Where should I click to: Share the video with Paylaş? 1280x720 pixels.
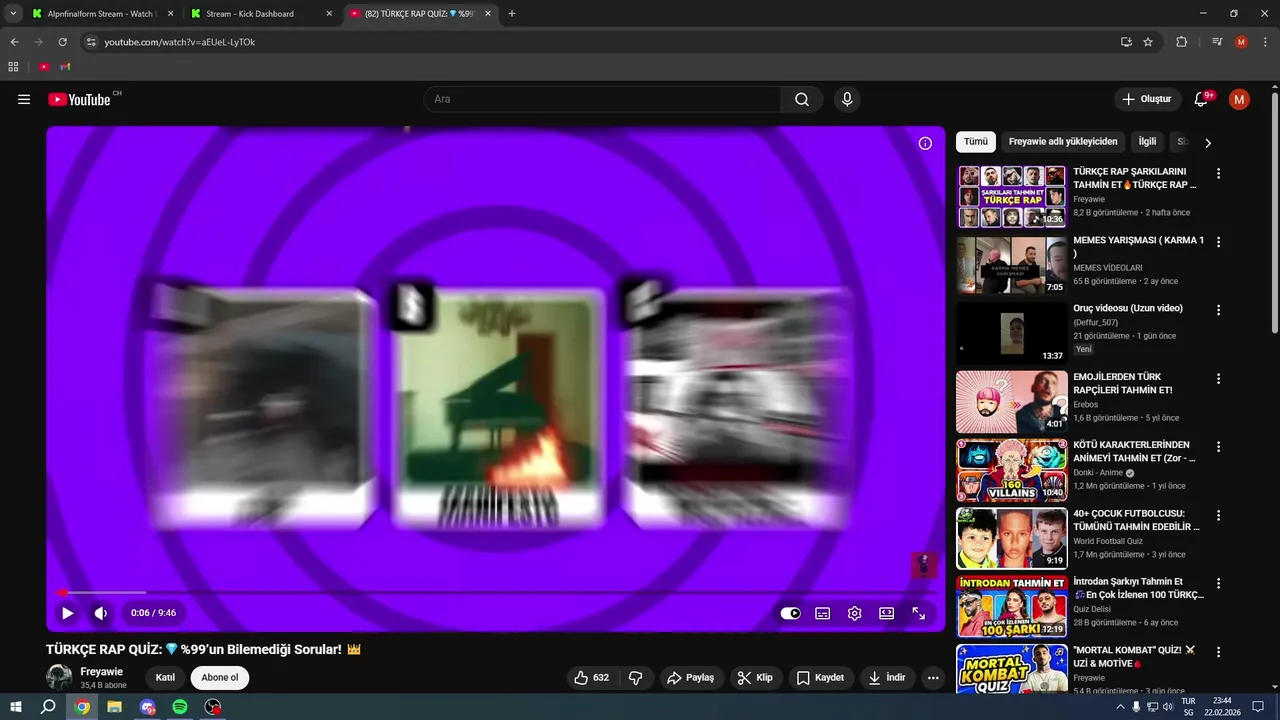point(691,677)
